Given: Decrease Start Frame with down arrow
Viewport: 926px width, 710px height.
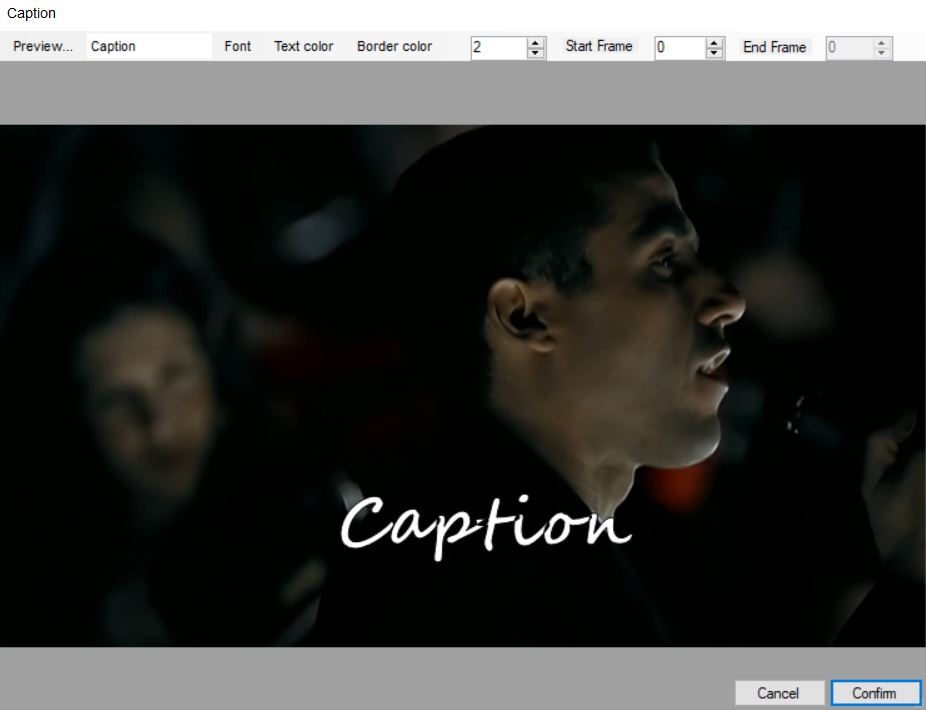Looking at the screenshot, I should pos(714,53).
